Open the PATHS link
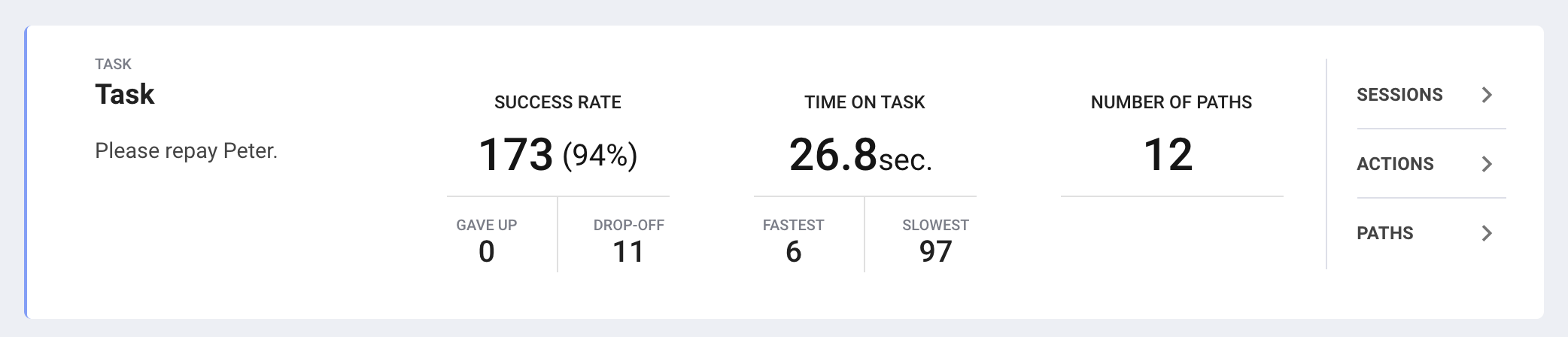This screenshot has height=337, width=1568. tap(1431, 233)
